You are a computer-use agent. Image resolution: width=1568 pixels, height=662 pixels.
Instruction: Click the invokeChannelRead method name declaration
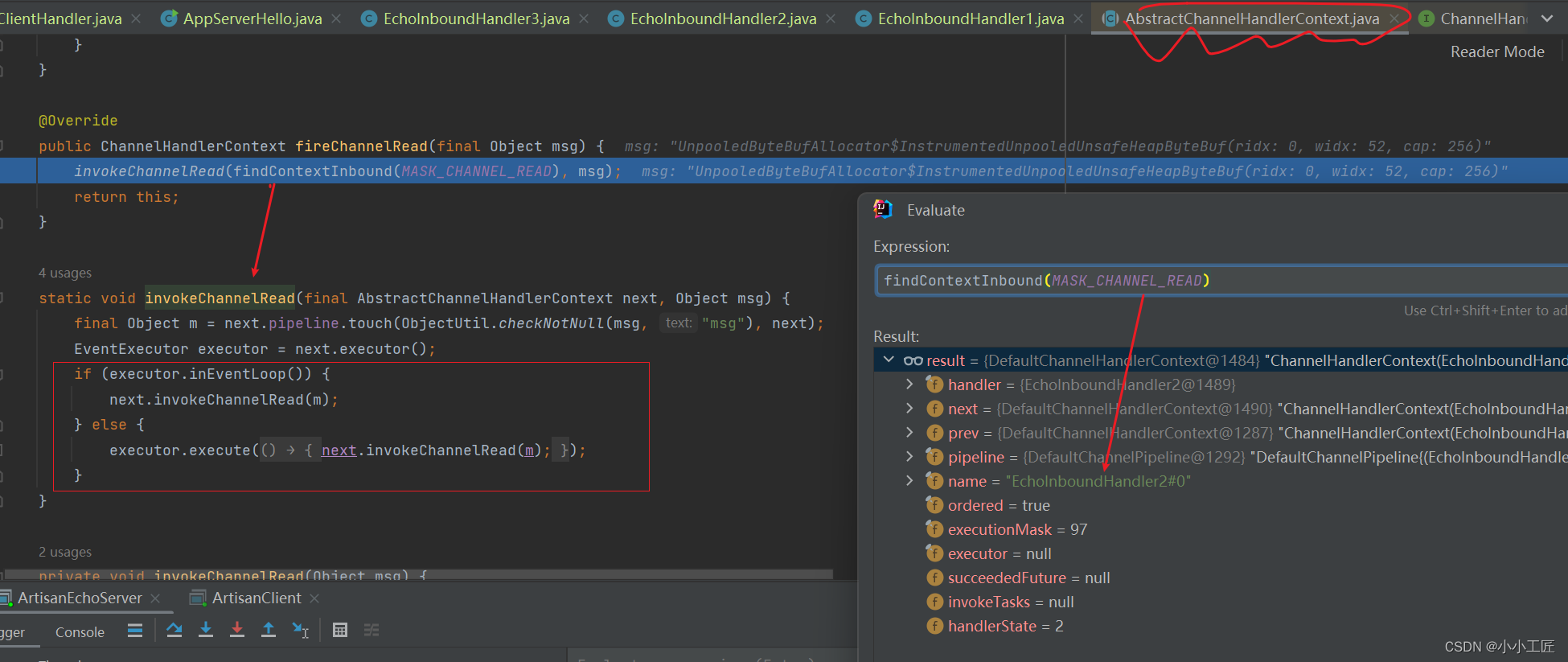click(x=220, y=298)
